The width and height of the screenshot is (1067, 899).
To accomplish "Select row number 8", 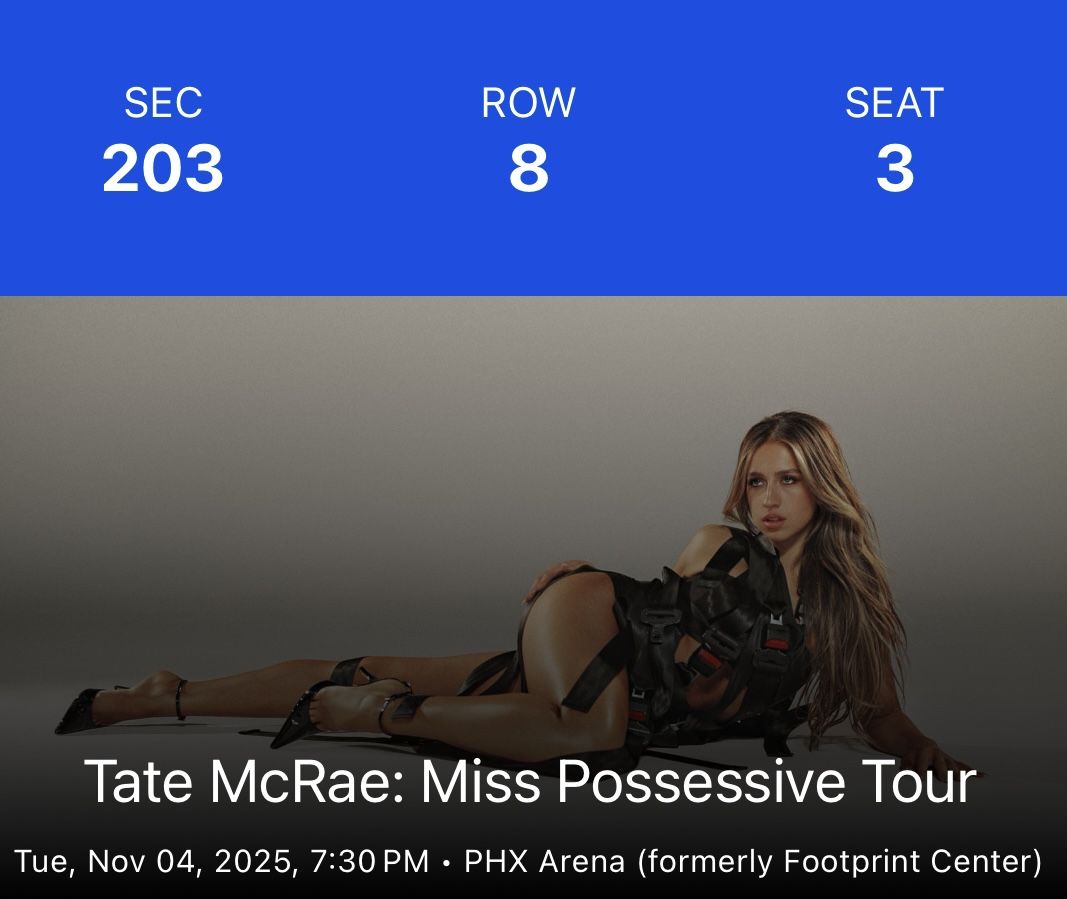I will click(528, 169).
